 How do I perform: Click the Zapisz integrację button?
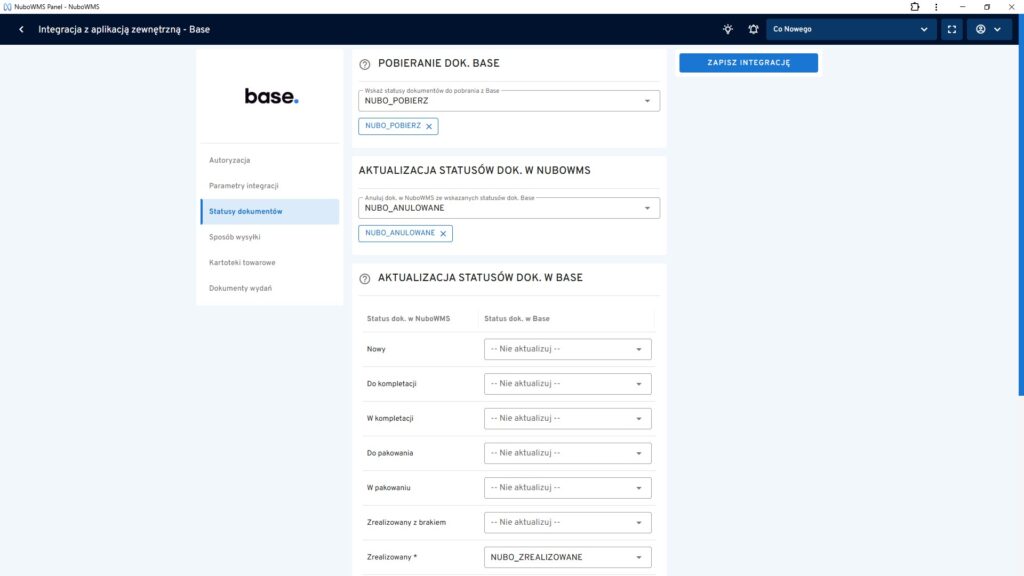(748, 62)
